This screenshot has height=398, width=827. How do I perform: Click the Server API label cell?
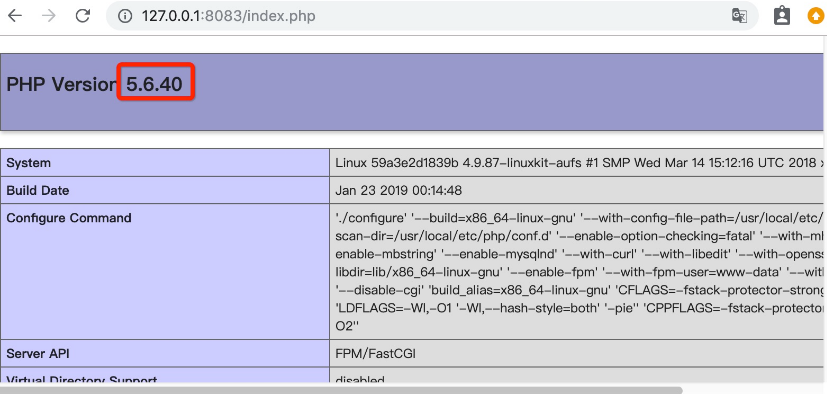165,354
